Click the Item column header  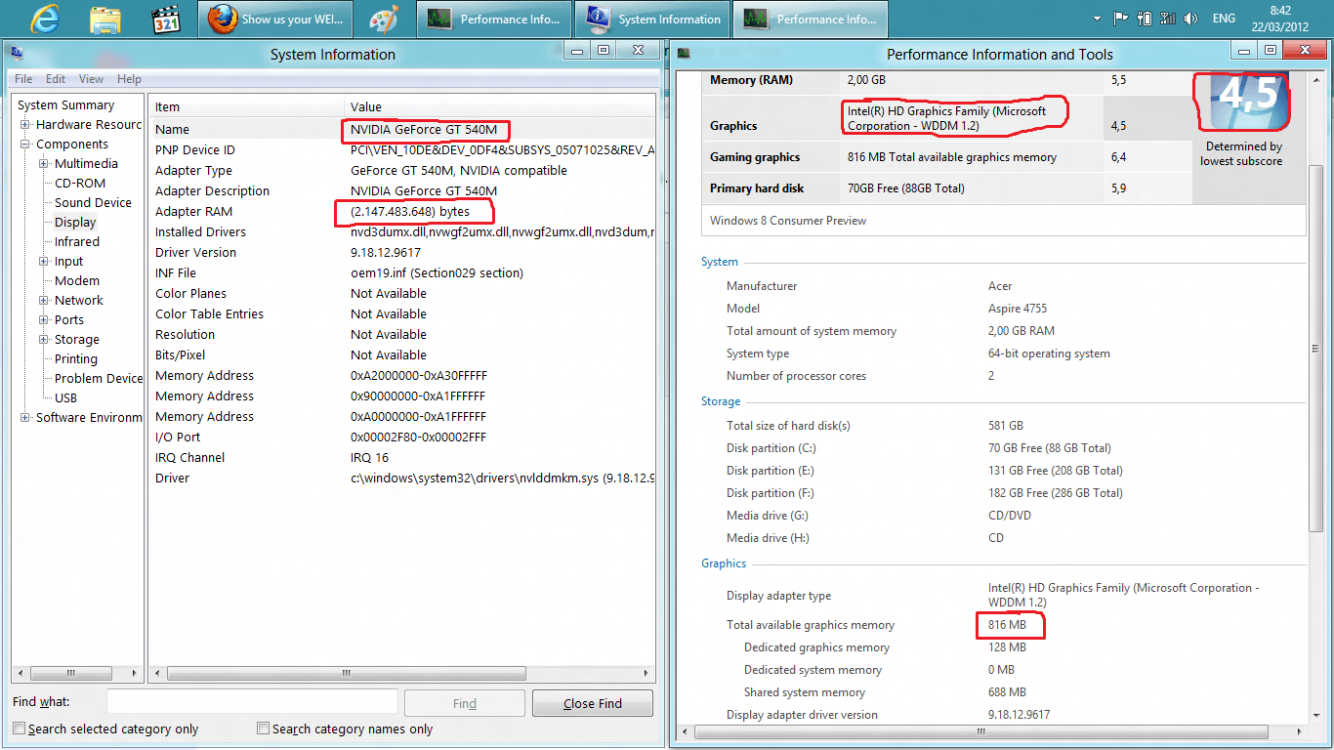pyautogui.click(x=246, y=107)
